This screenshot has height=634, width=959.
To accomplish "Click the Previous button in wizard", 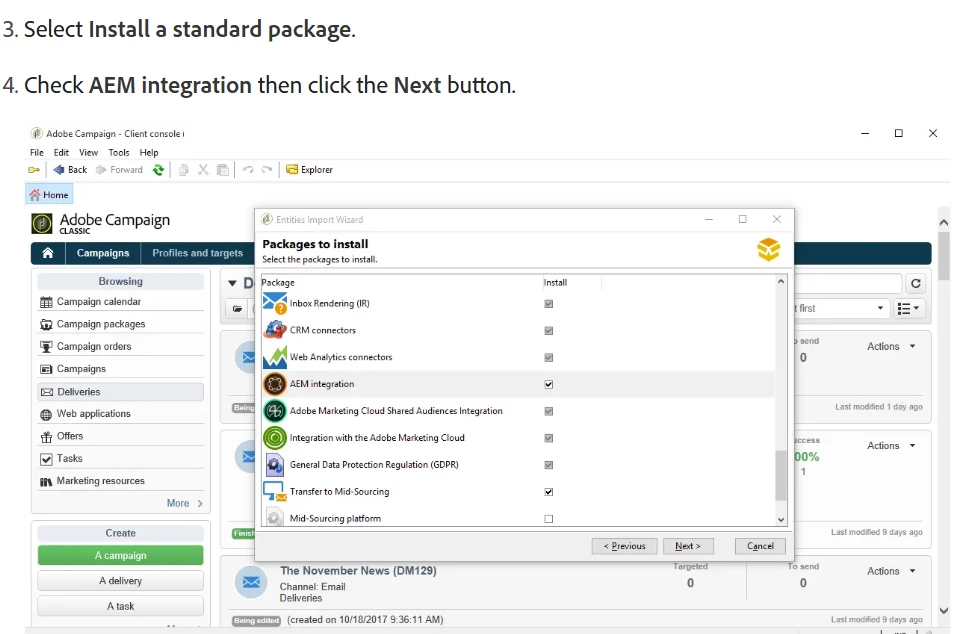I will click(x=624, y=546).
